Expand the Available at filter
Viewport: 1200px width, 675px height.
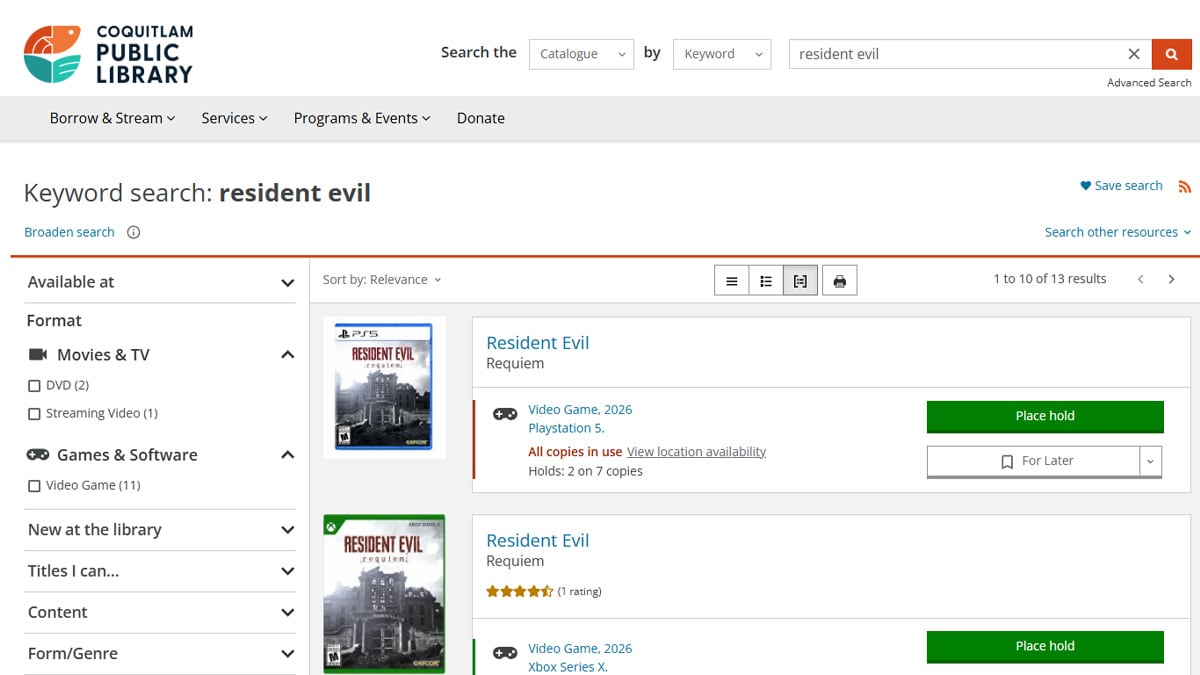tap(161, 282)
